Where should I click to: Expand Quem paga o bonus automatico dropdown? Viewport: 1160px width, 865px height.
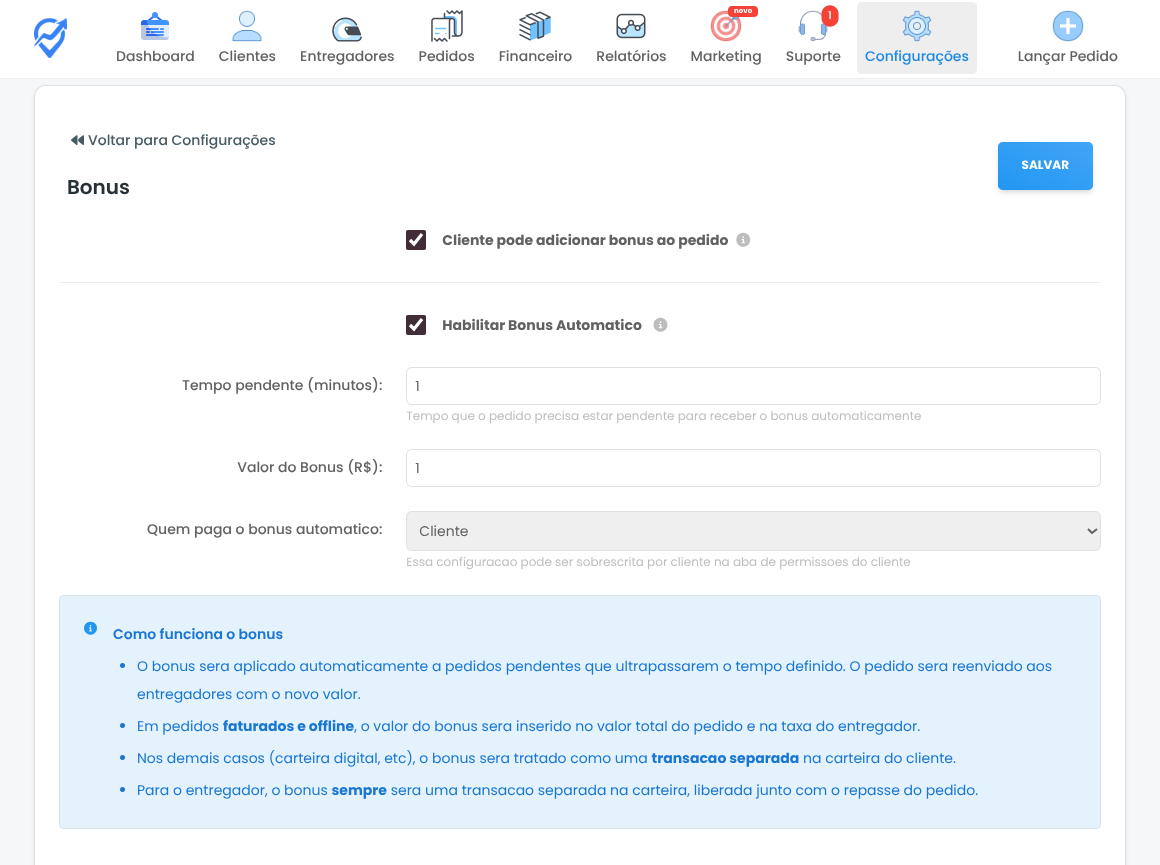tap(752, 531)
